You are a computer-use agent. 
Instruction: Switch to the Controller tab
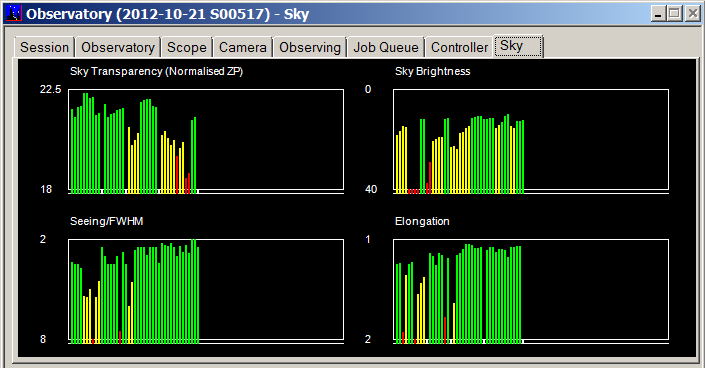coord(459,47)
